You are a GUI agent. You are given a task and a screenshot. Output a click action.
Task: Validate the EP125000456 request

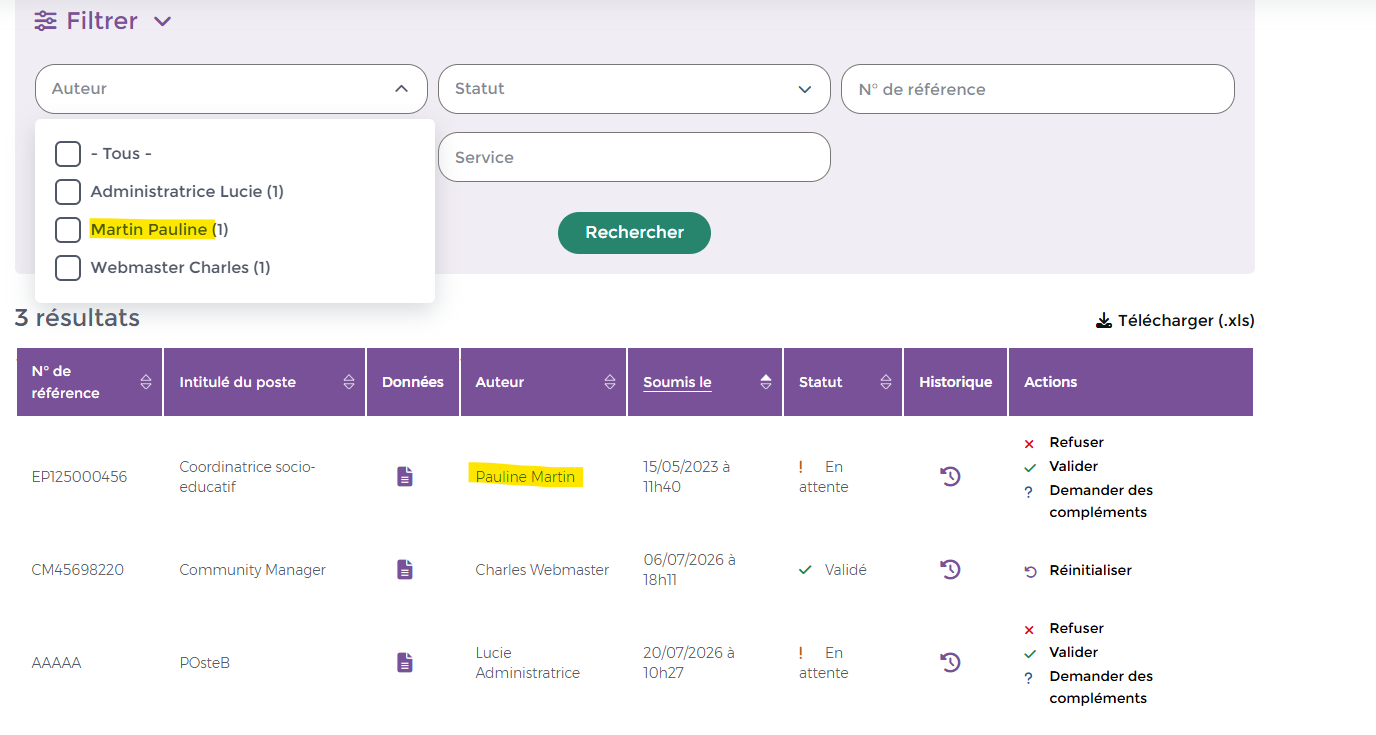(1073, 466)
